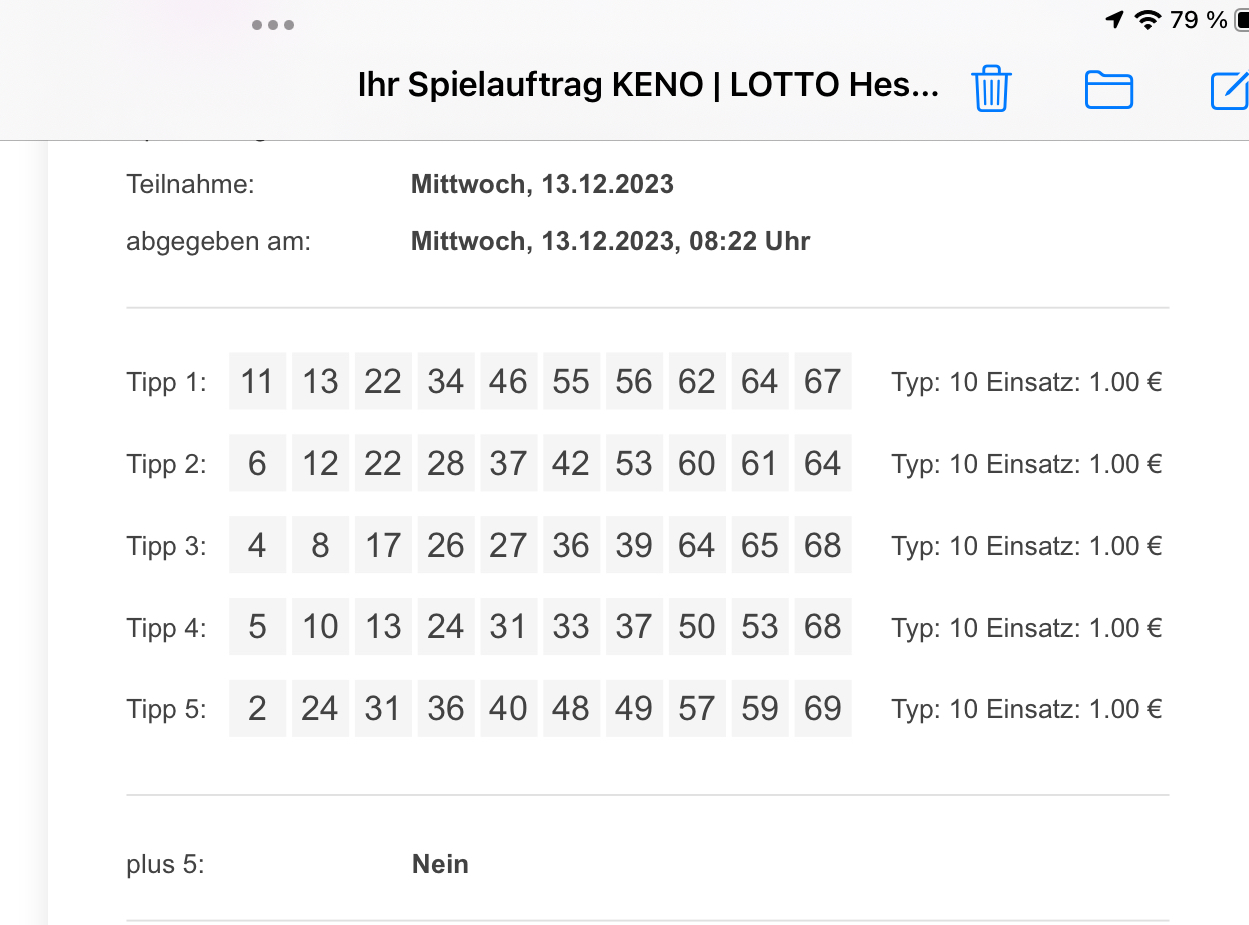This screenshot has width=1249, height=925.
Task: Open the move-to-folder icon
Action: point(1109,90)
